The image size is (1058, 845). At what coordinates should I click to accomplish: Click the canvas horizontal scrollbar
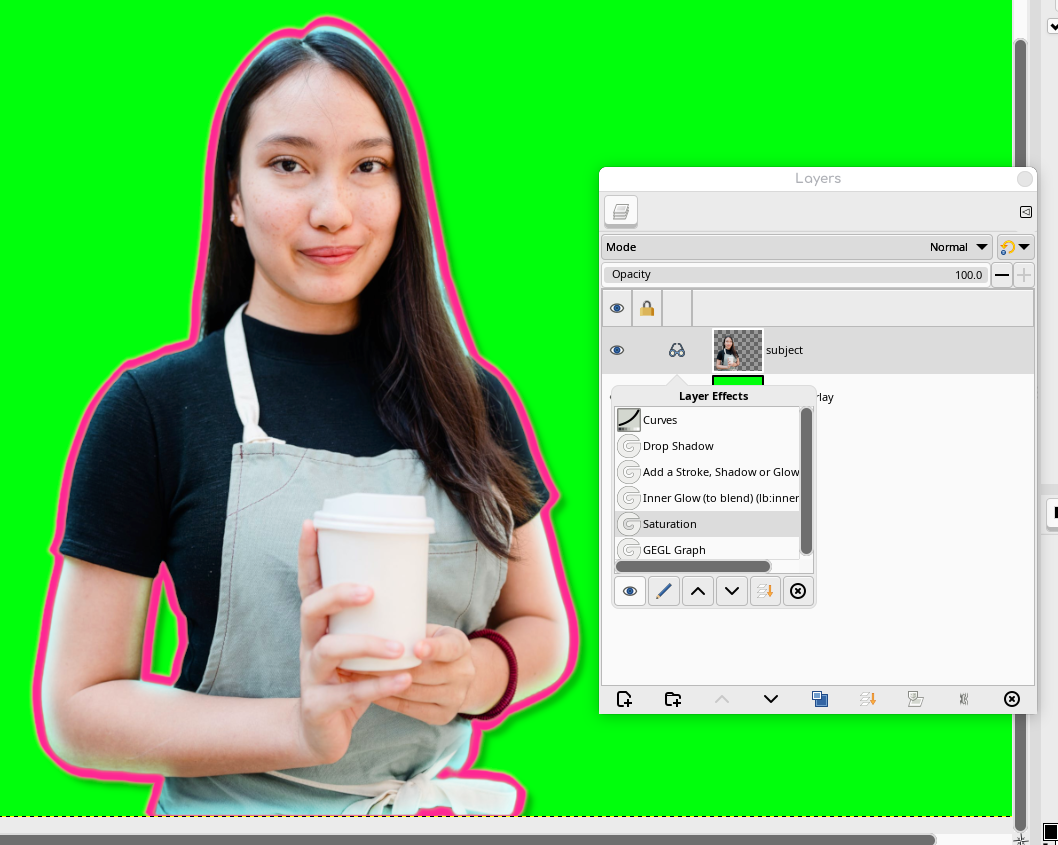click(467, 840)
